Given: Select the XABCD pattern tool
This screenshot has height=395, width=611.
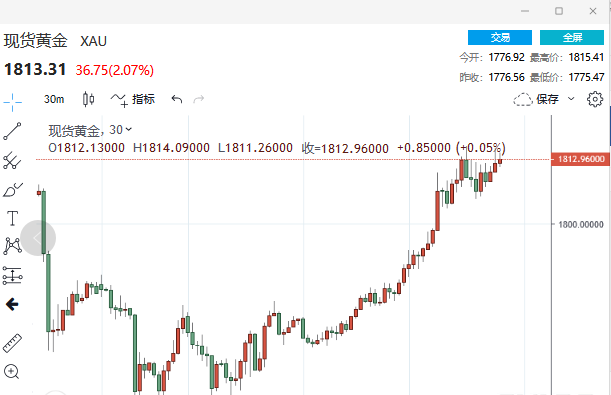Looking at the screenshot, I should (12, 246).
